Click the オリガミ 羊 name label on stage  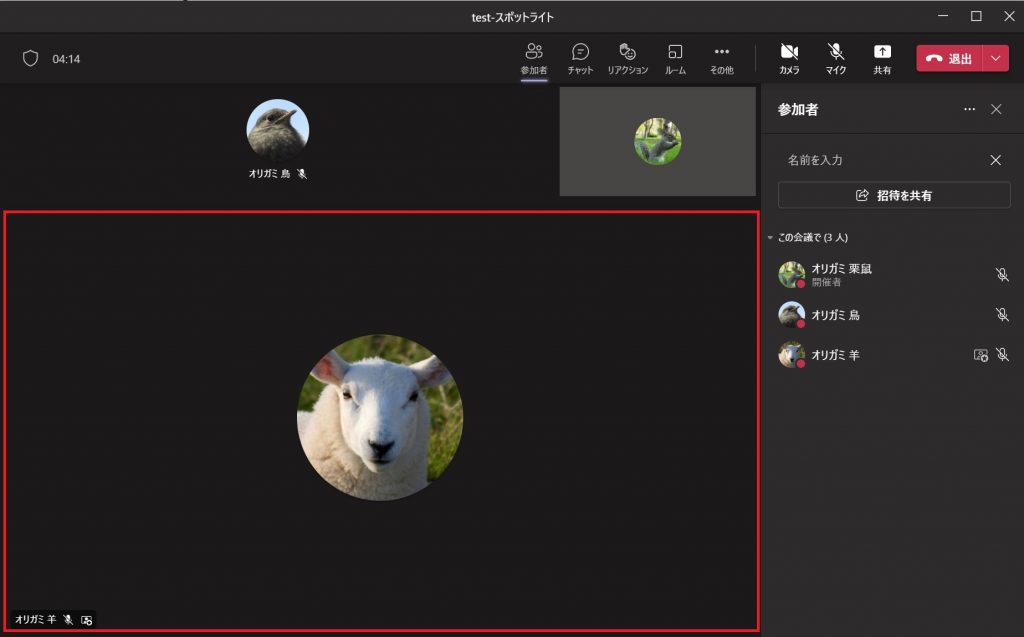click(35, 619)
